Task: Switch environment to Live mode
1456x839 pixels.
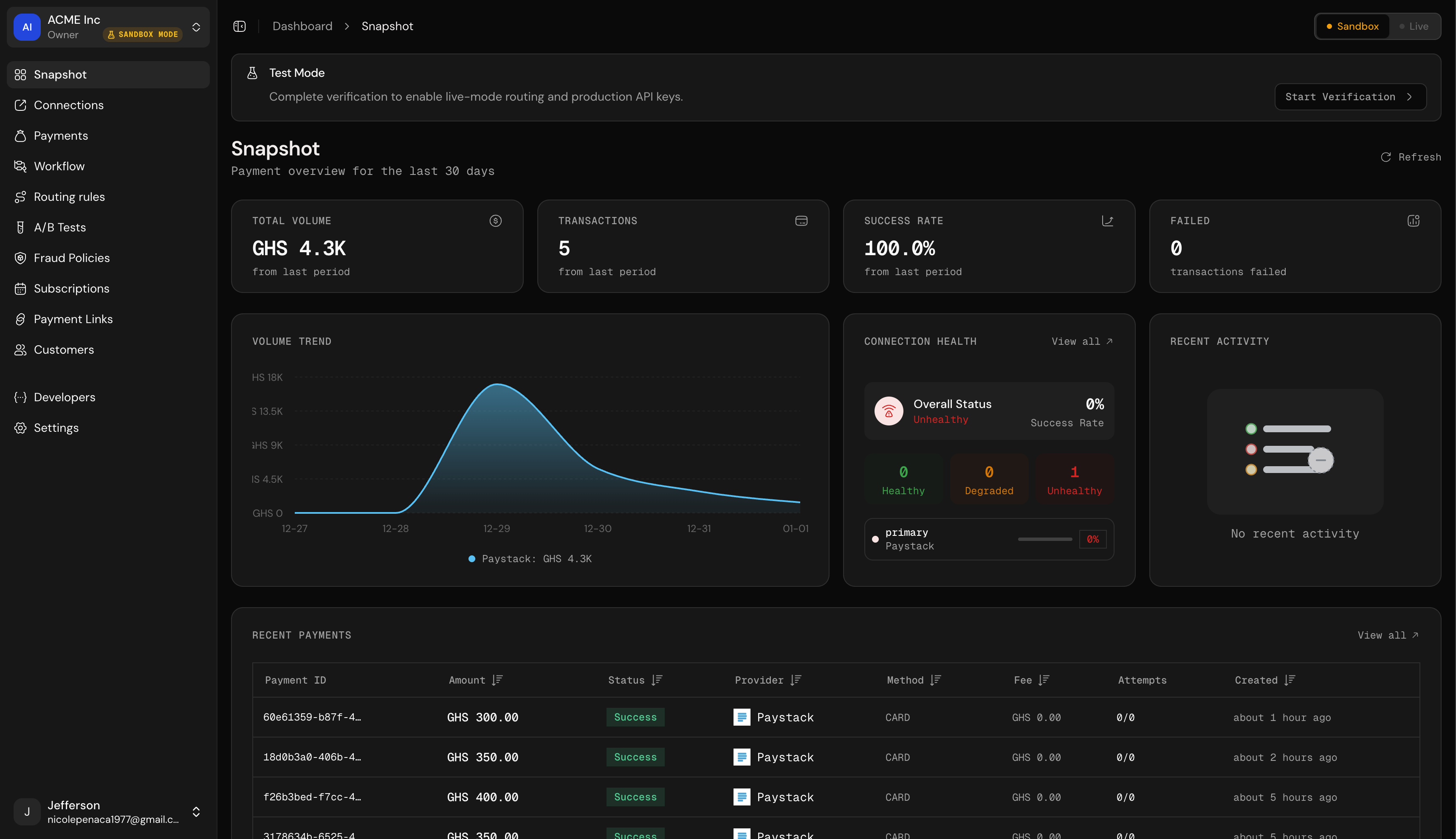Action: pyautogui.click(x=1414, y=26)
